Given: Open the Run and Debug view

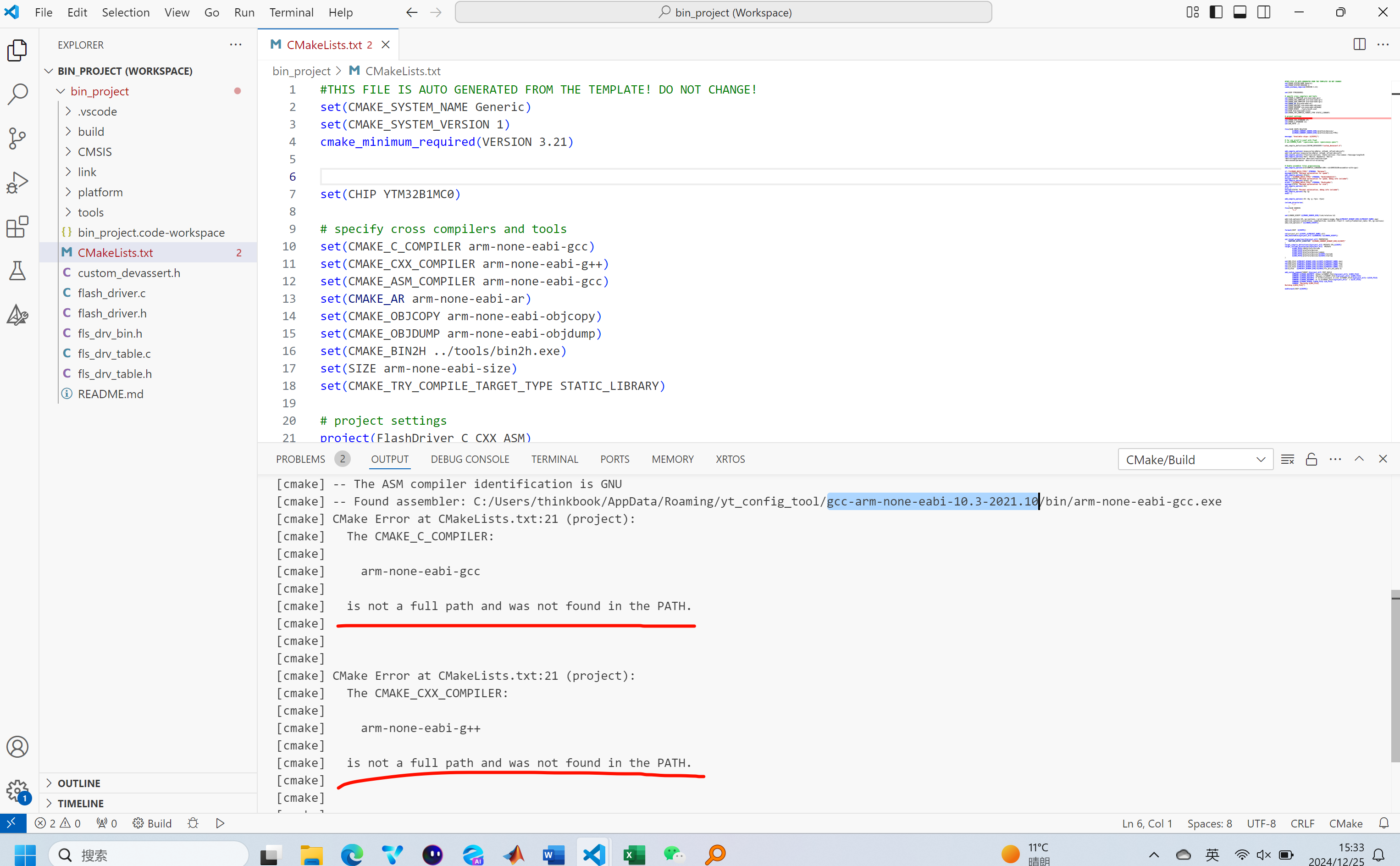Looking at the screenshot, I should click(x=18, y=182).
